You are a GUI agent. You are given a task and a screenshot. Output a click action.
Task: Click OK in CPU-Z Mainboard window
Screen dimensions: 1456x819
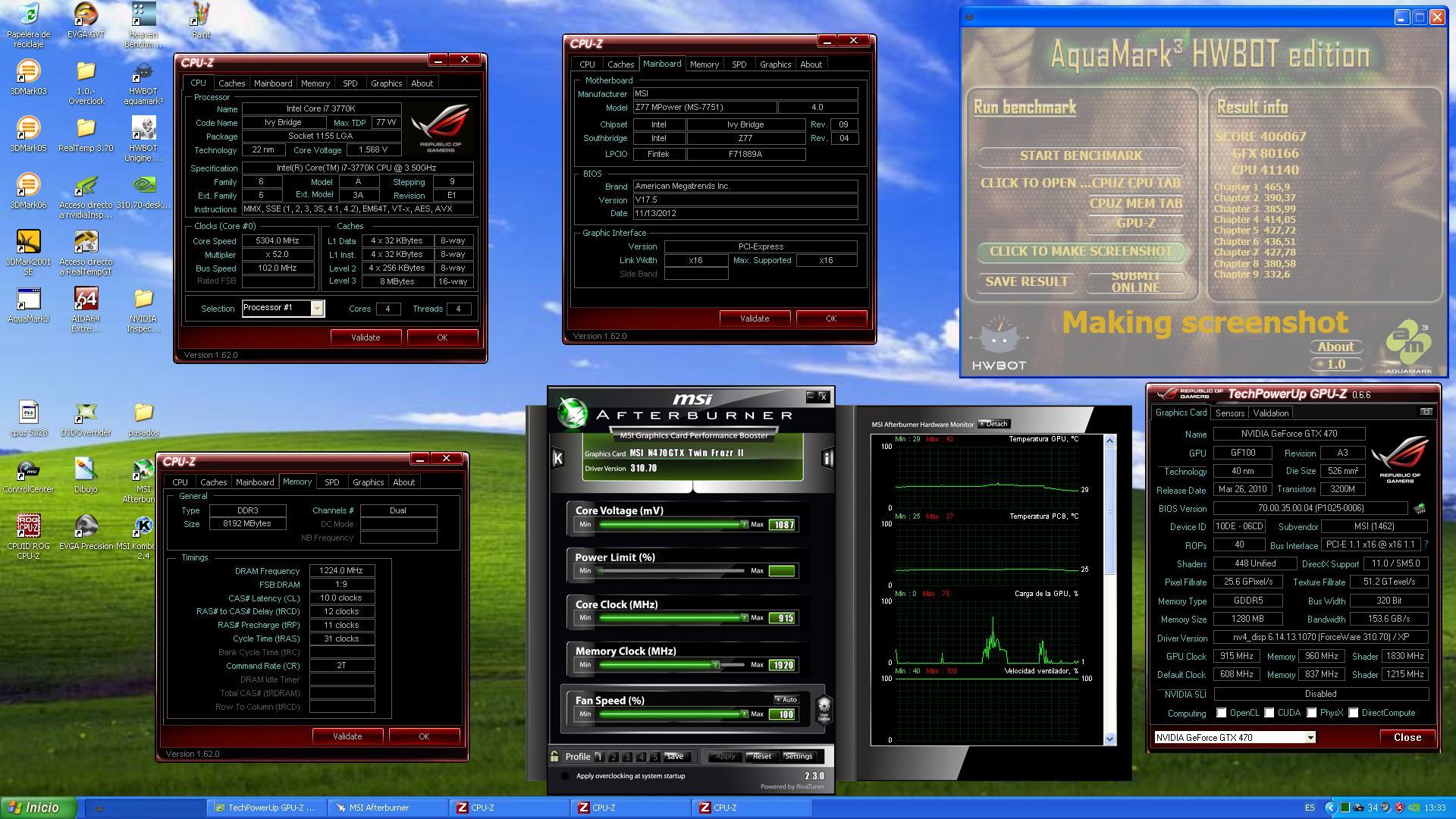[831, 318]
